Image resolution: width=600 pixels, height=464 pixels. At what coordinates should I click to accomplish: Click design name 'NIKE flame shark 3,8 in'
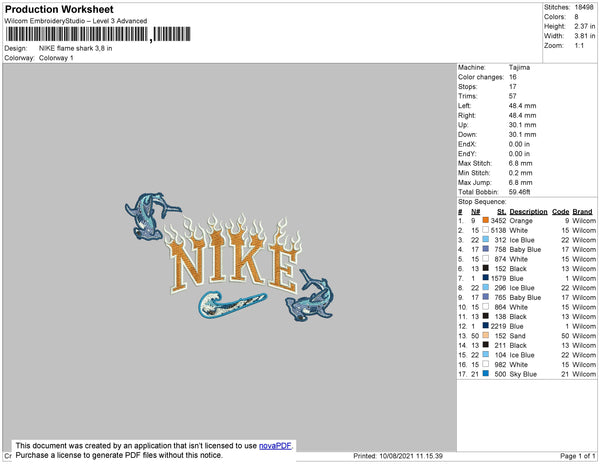[x=75, y=48]
